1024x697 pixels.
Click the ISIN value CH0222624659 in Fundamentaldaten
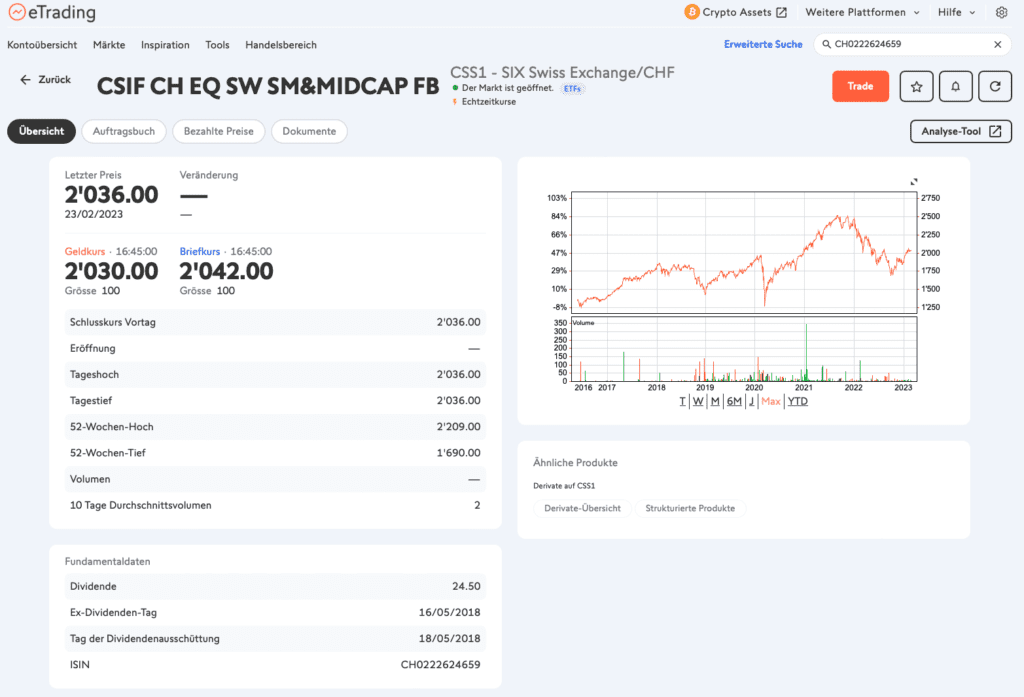(x=440, y=665)
